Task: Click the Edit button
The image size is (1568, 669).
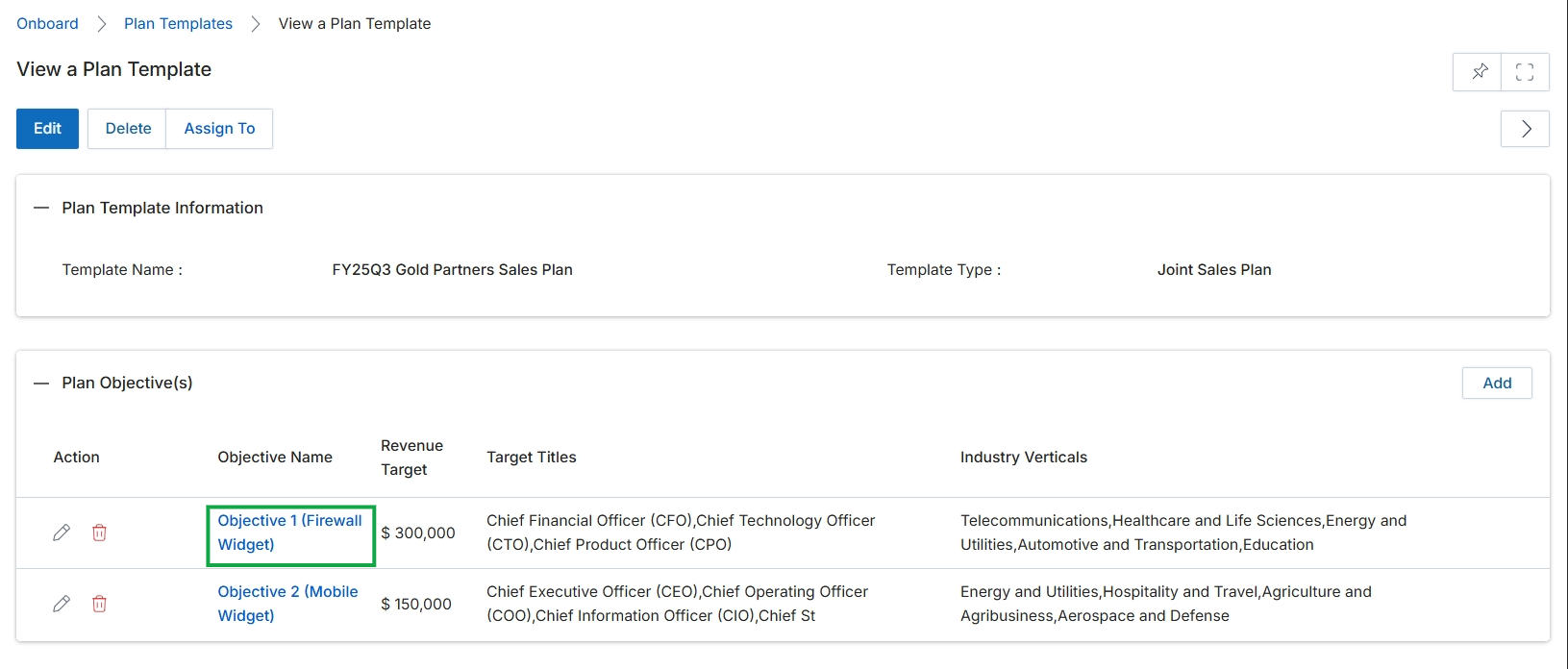Action: click(47, 129)
